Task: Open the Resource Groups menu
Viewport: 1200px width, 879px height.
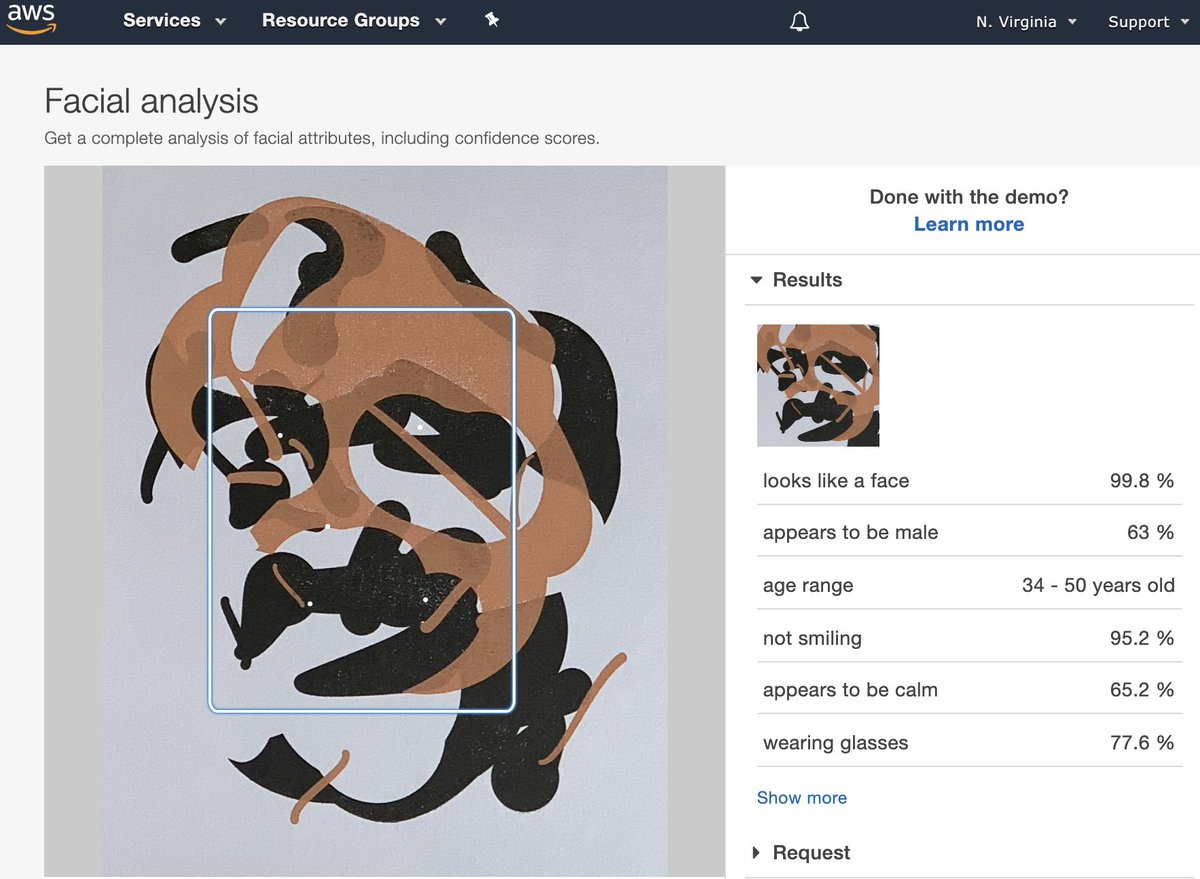Action: pos(354,20)
